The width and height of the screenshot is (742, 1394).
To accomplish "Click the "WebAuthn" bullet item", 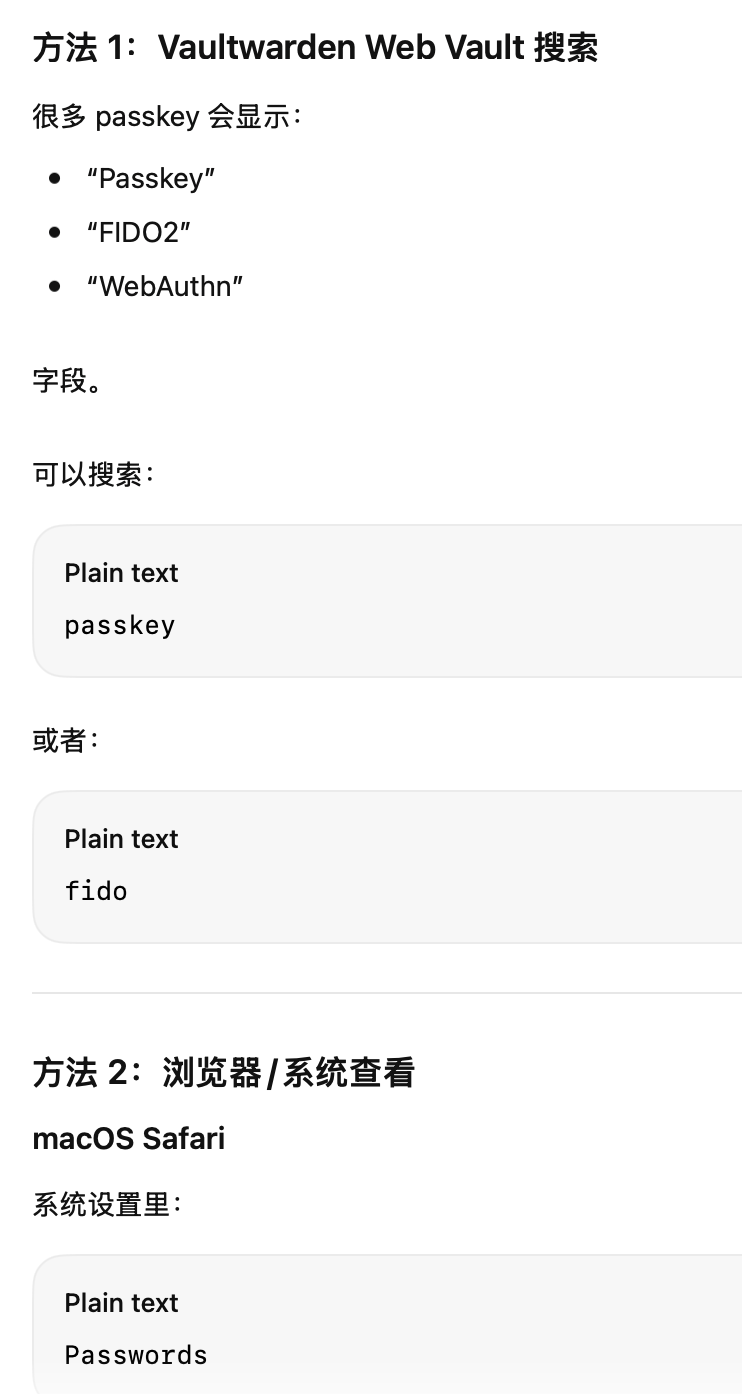I will (x=165, y=287).
